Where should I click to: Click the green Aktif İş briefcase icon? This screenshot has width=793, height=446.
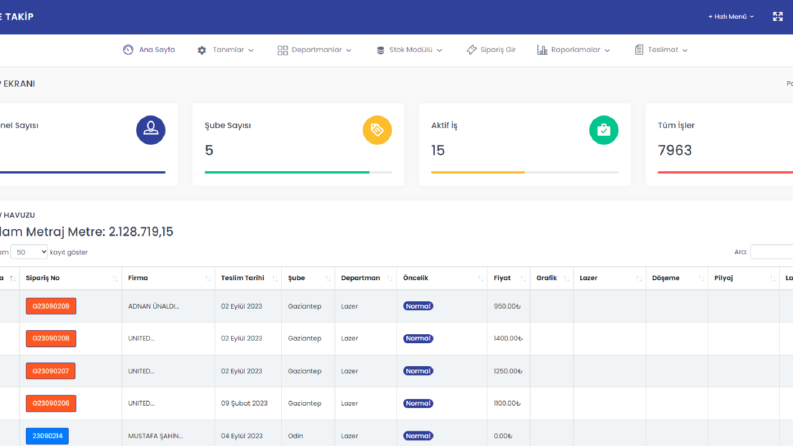pyautogui.click(x=604, y=130)
